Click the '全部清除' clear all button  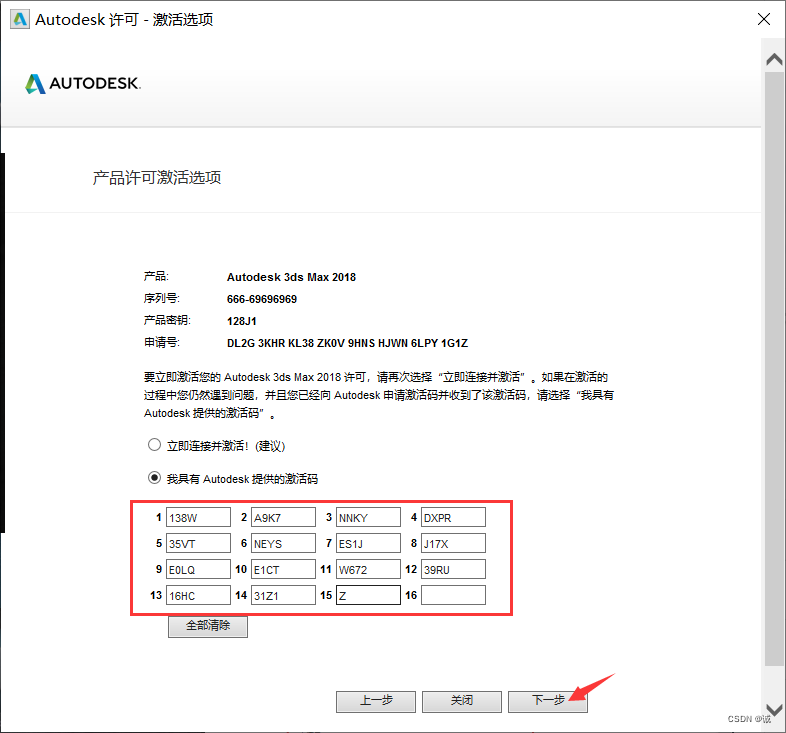click(208, 626)
